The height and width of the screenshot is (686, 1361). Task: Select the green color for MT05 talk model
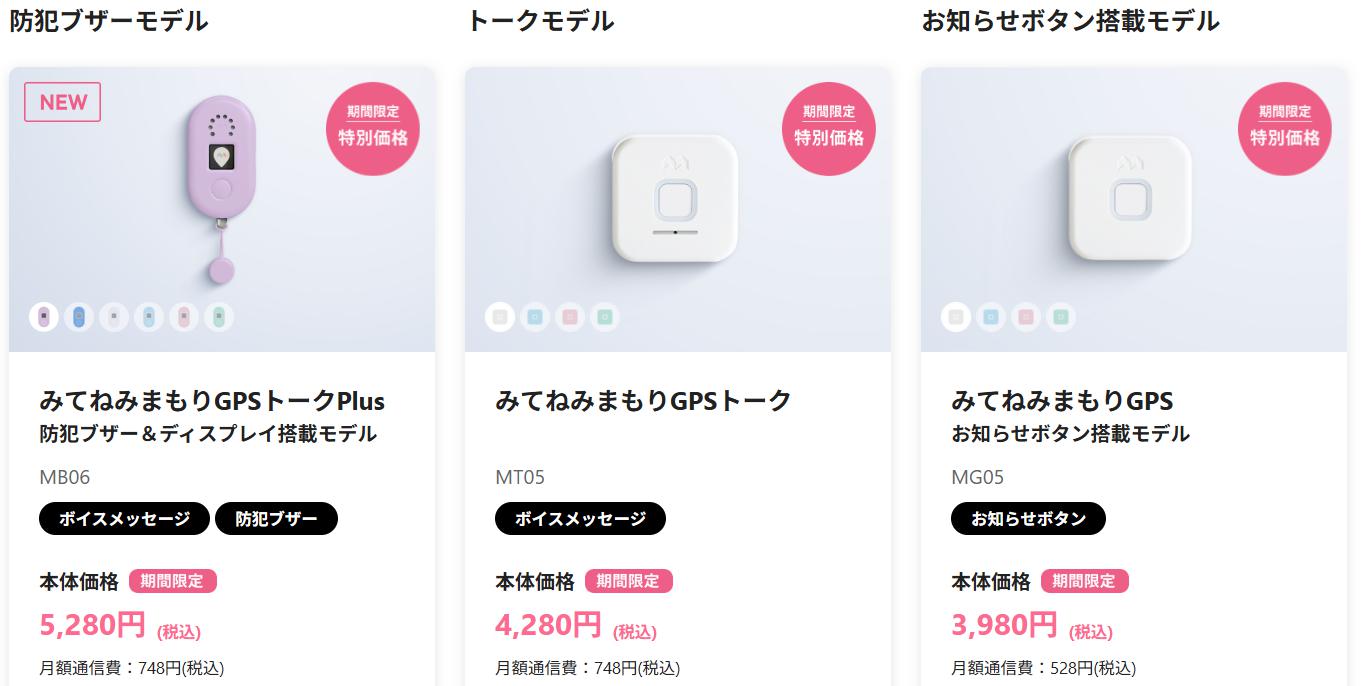604,318
